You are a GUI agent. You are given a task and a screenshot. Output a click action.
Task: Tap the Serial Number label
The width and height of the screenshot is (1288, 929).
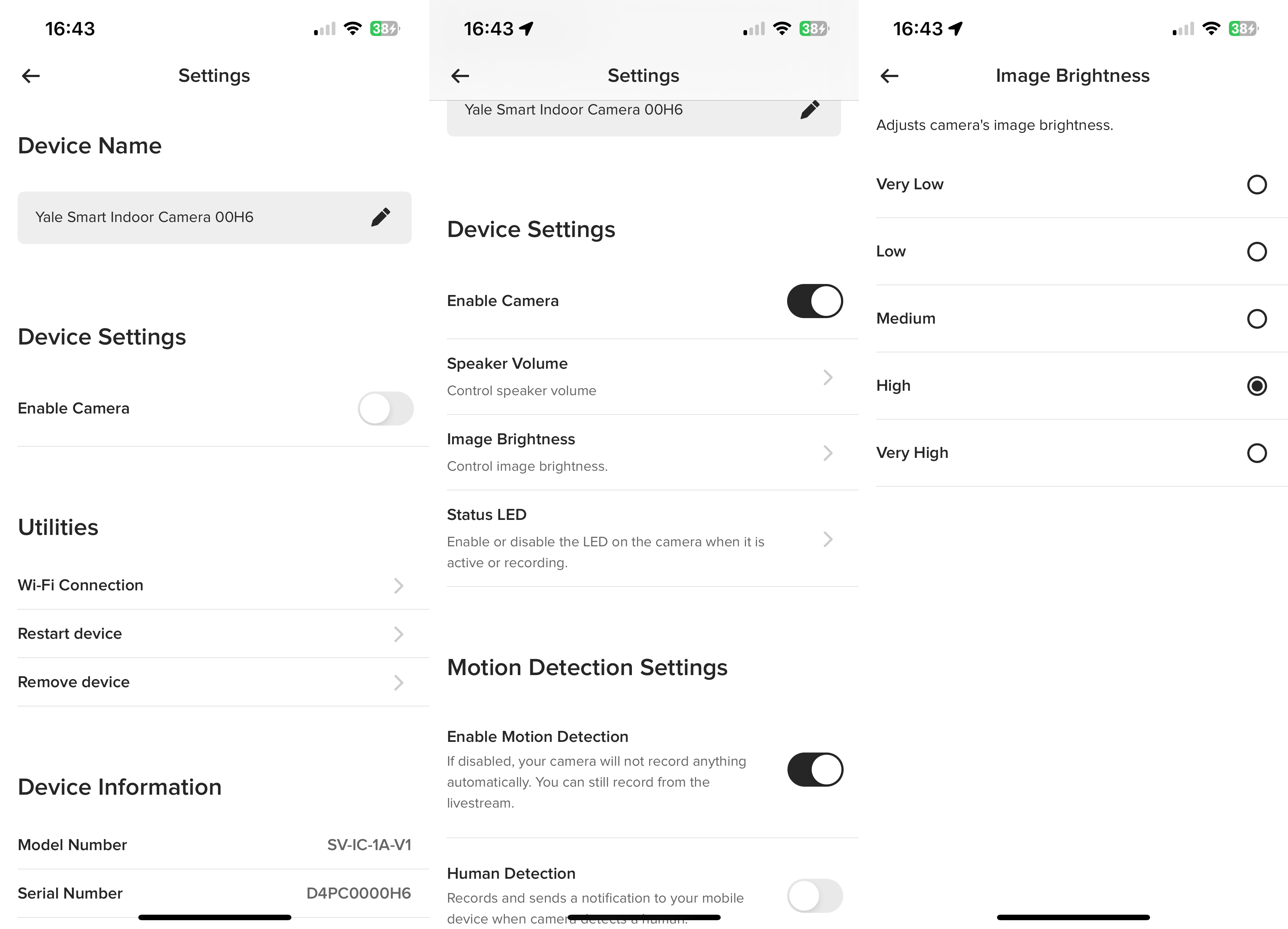[70, 893]
